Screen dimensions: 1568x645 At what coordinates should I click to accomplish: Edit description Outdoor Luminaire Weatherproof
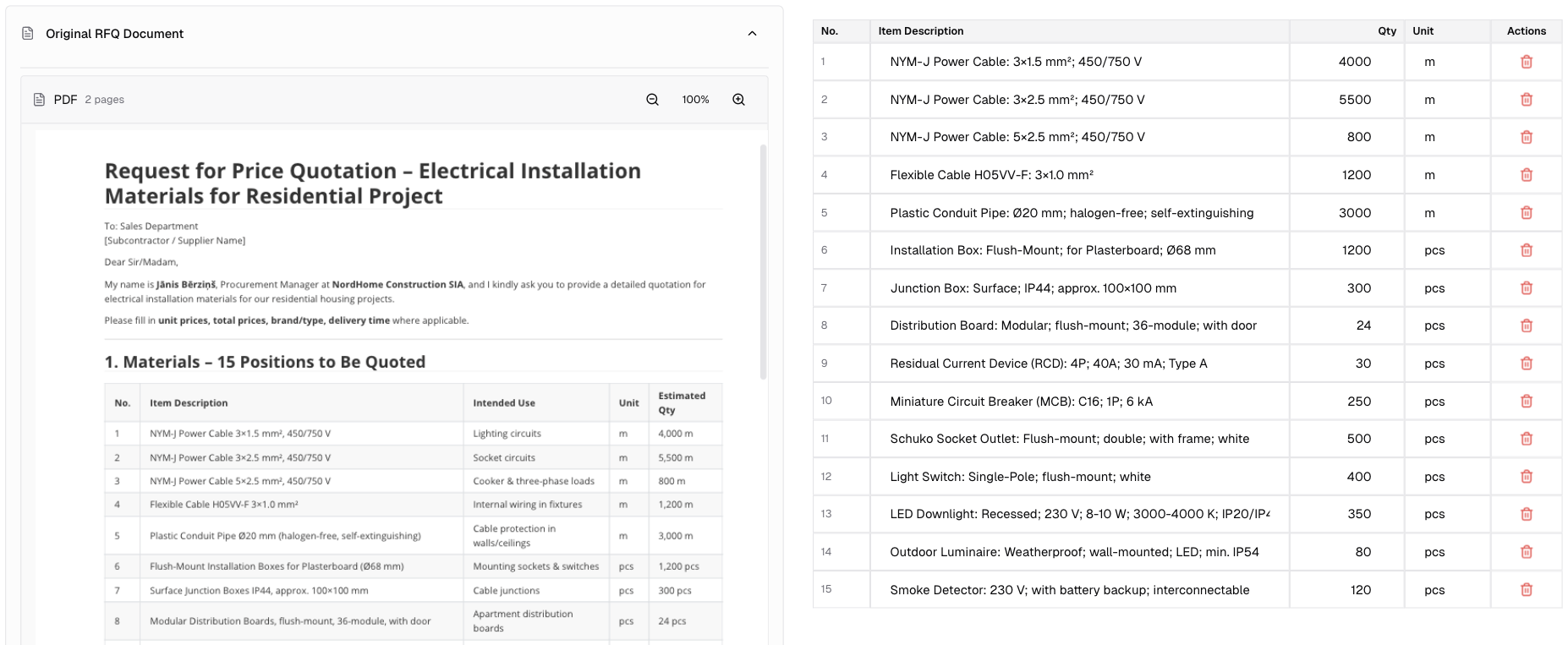pos(1079,552)
